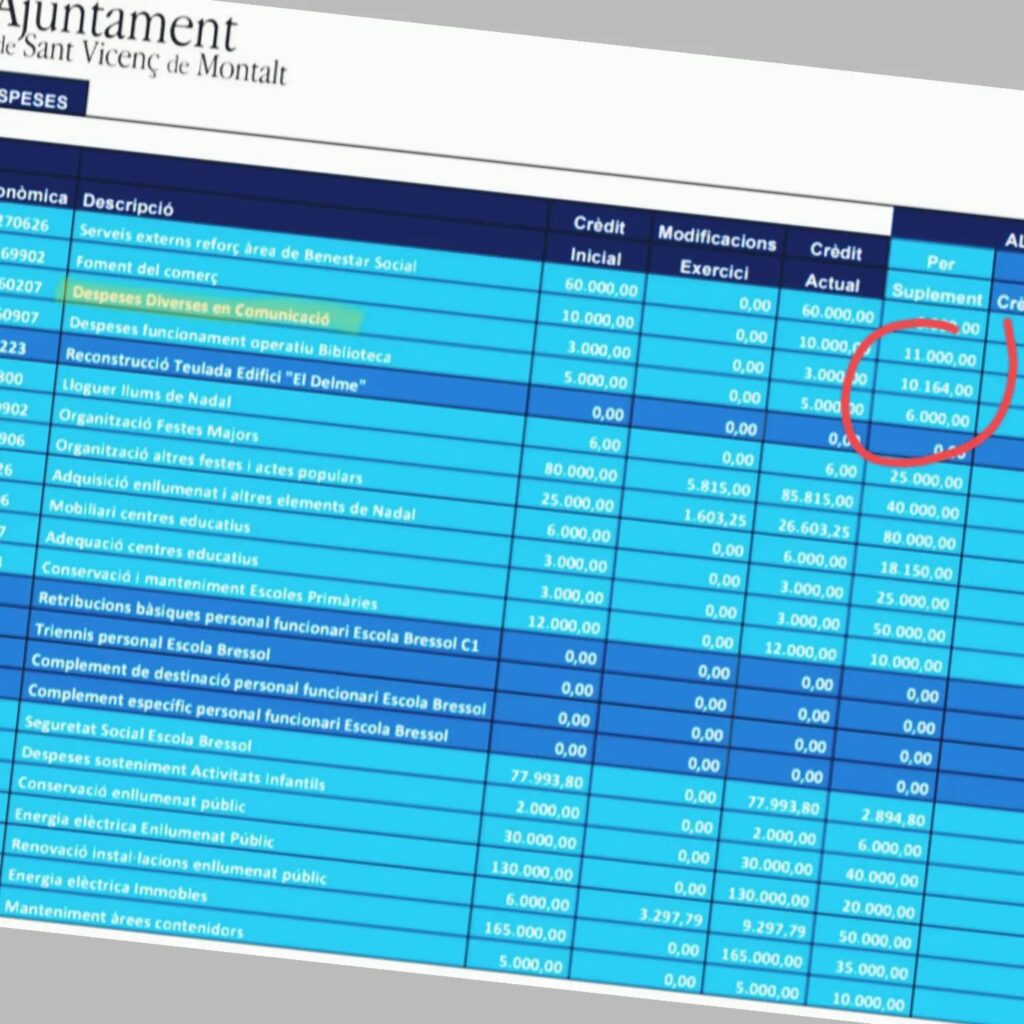This screenshot has height=1024, width=1024.
Task: Click the Energia elèctrica Immobles description
Action: 107,885
